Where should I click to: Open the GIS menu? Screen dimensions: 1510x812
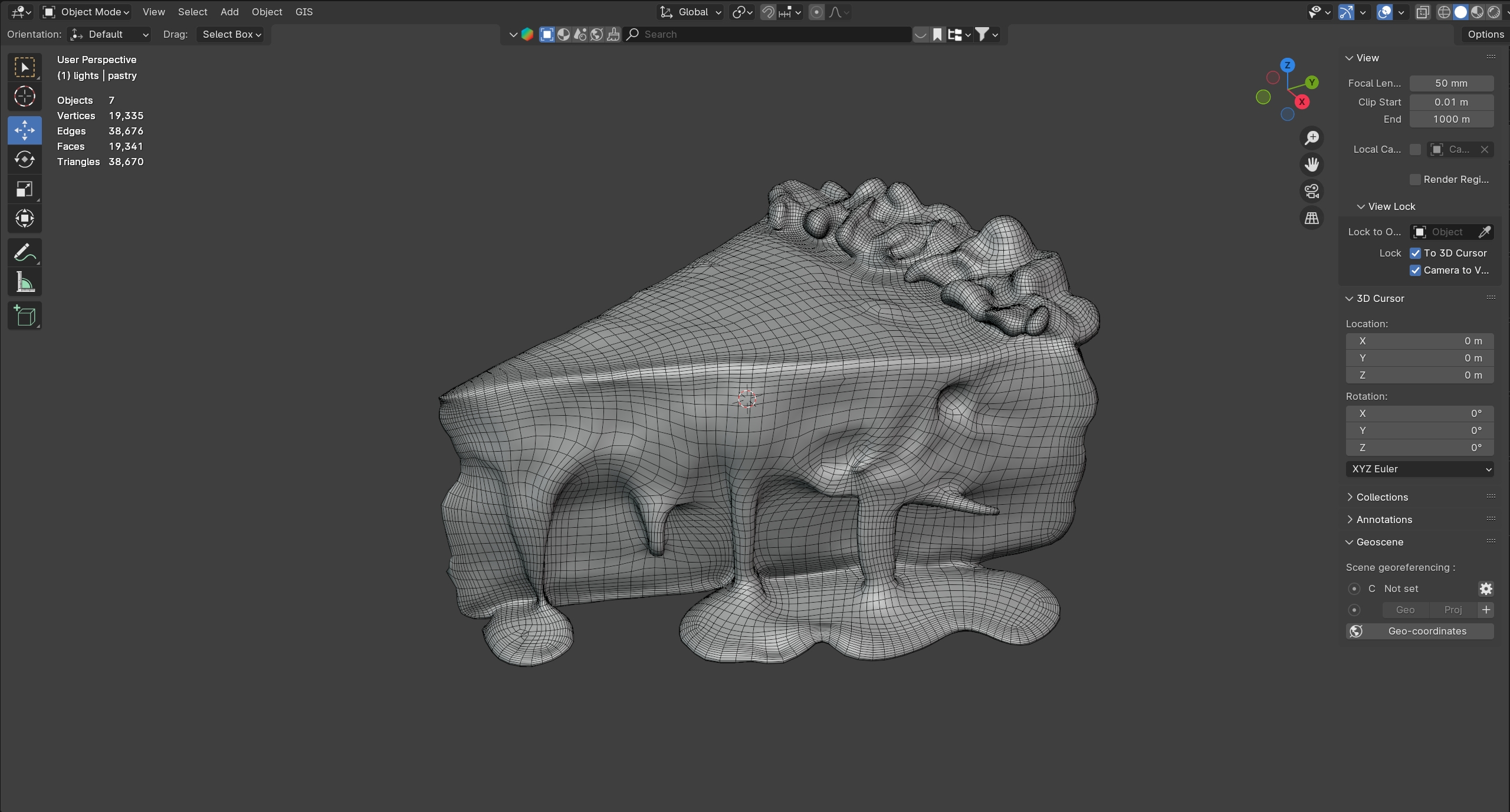(x=304, y=12)
